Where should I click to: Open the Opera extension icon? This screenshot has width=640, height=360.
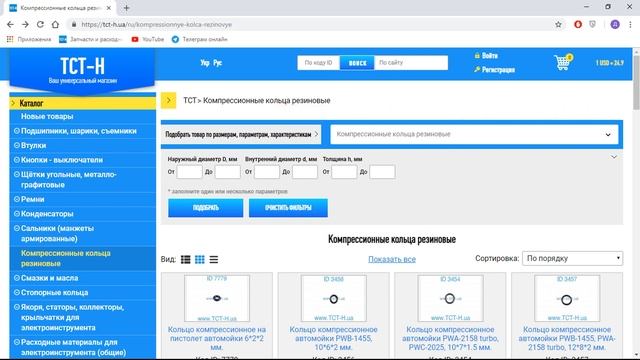(578, 24)
